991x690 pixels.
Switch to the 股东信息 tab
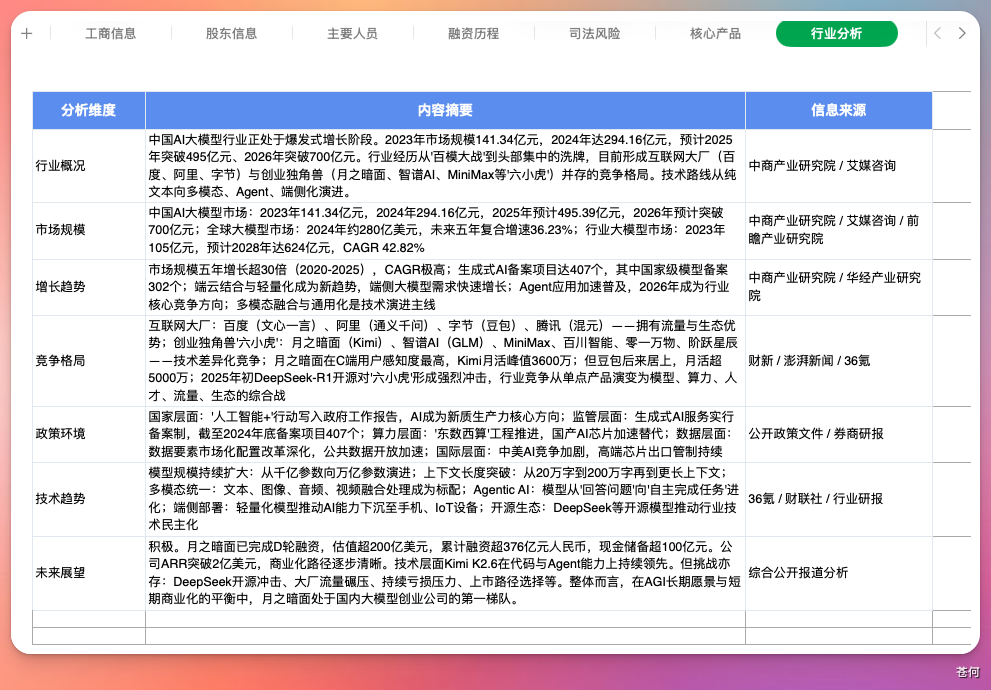(x=231, y=33)
